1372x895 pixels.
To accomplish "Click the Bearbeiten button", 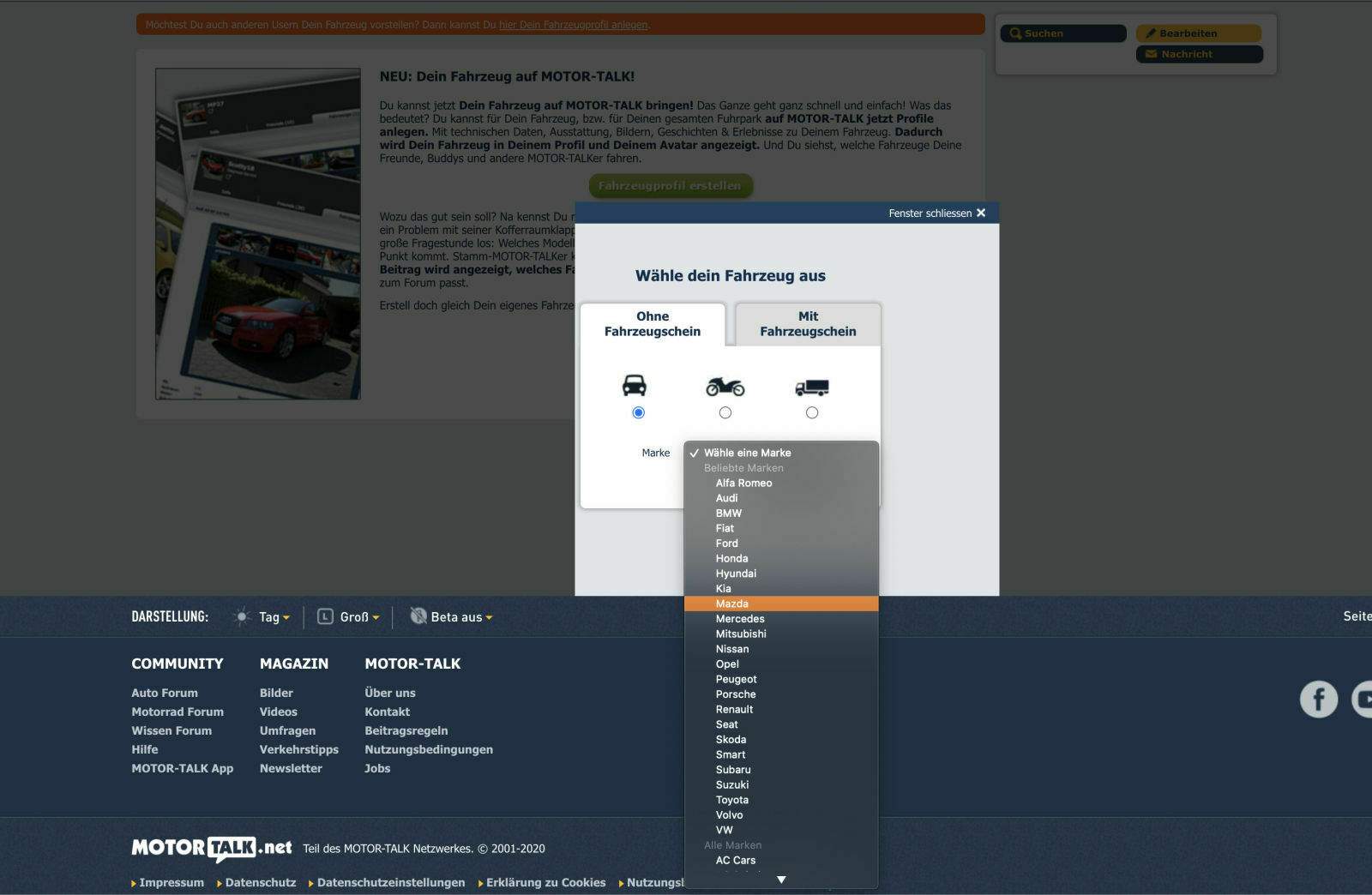I will tap(1199, 33).
